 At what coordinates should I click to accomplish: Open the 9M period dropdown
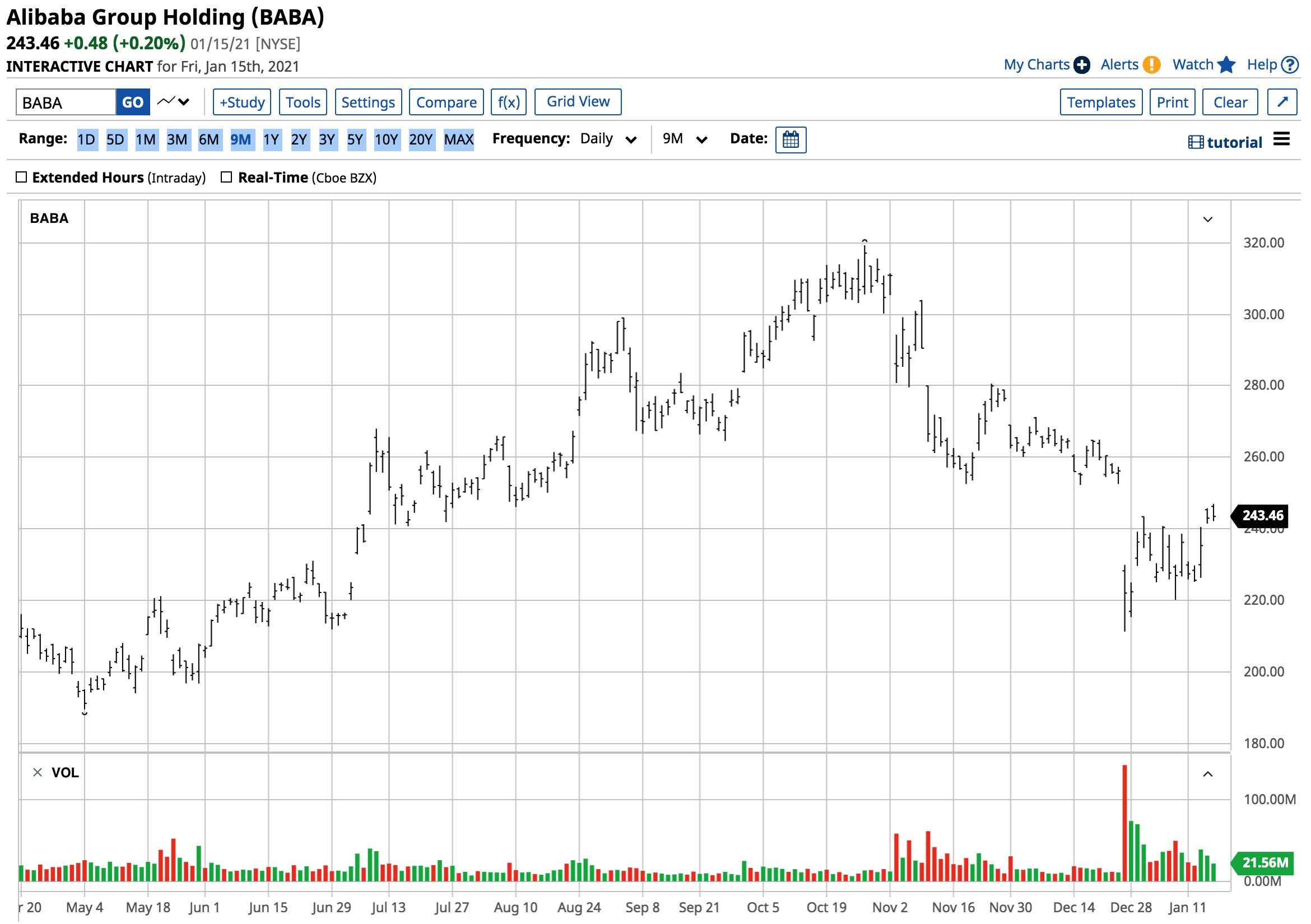pos(685,139)
